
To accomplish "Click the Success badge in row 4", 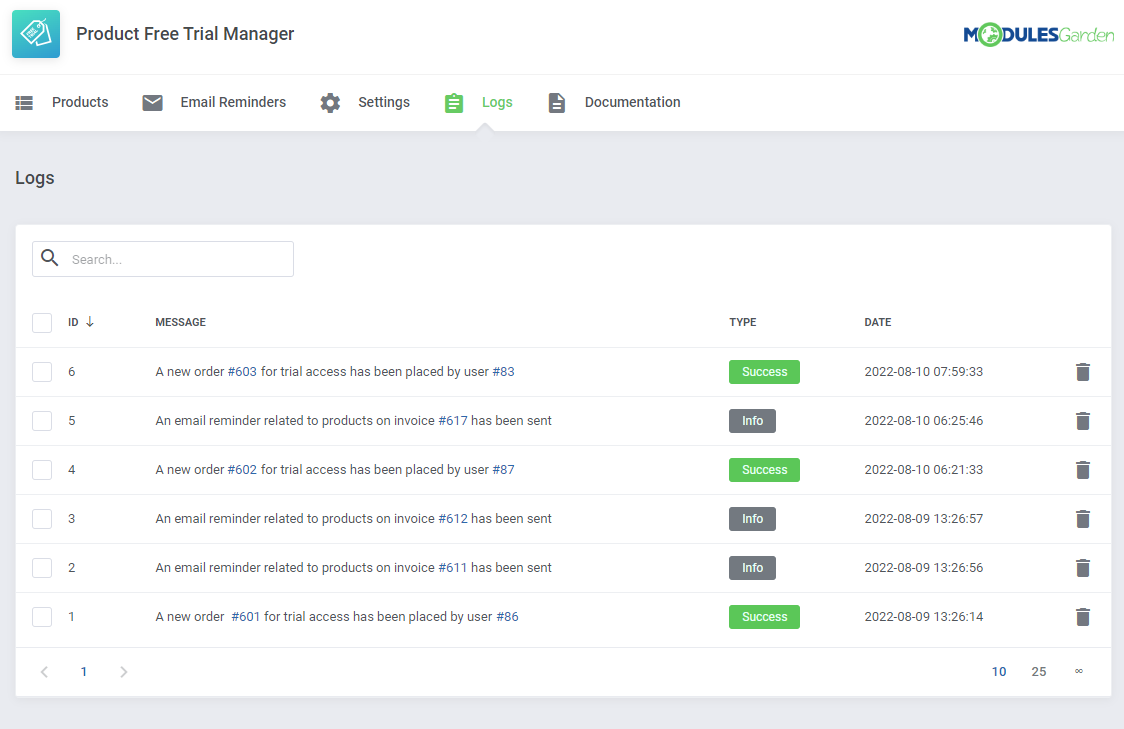I will (x=764, y=470).
